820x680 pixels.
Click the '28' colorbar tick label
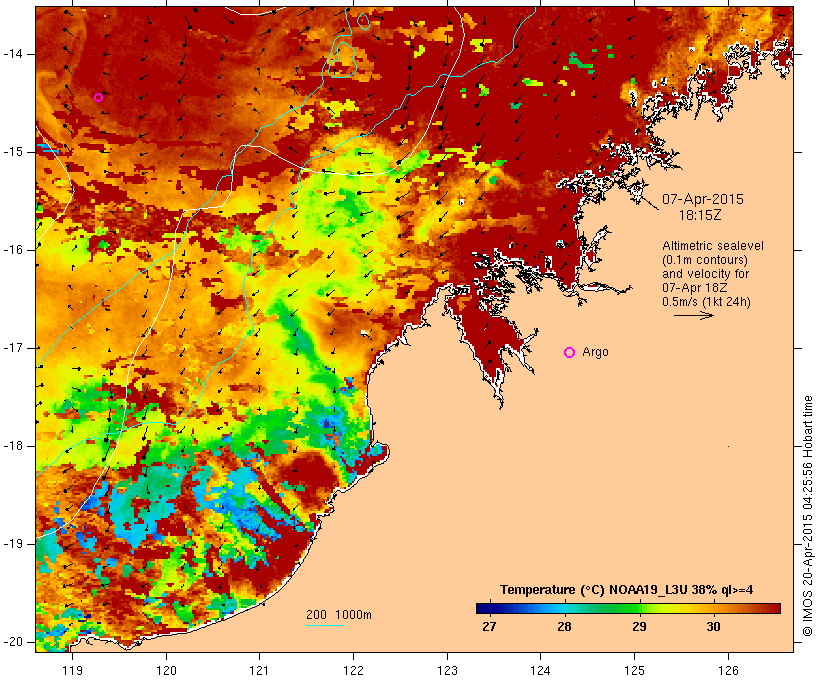pyautogui.click(x=564, y=627)
